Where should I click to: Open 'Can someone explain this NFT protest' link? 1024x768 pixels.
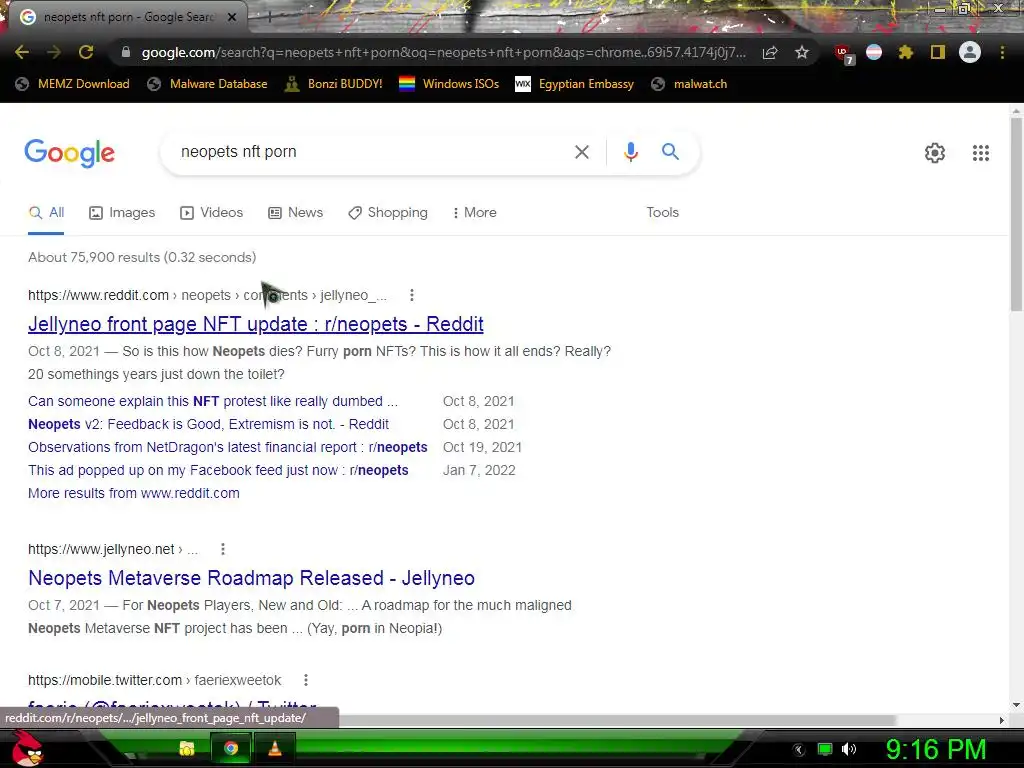[213, 401]
